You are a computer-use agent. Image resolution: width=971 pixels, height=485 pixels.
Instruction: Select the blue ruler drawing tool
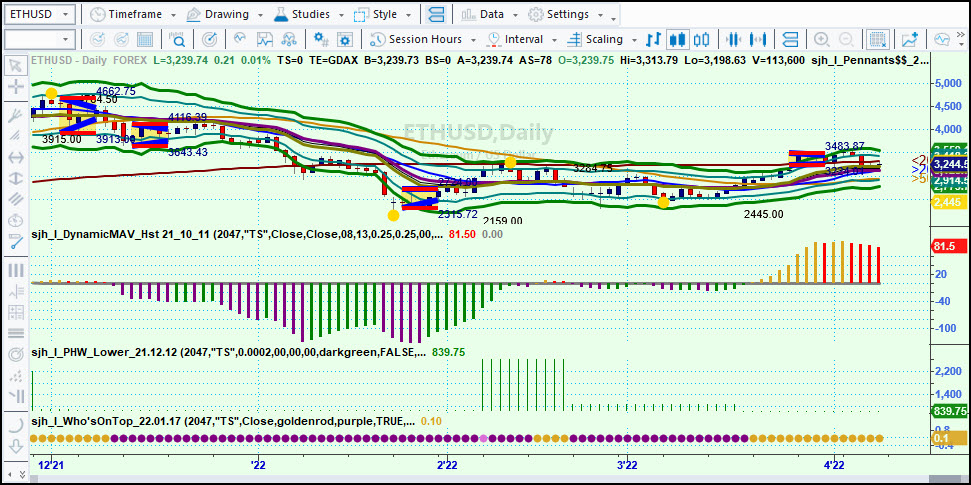pos(16,242)
